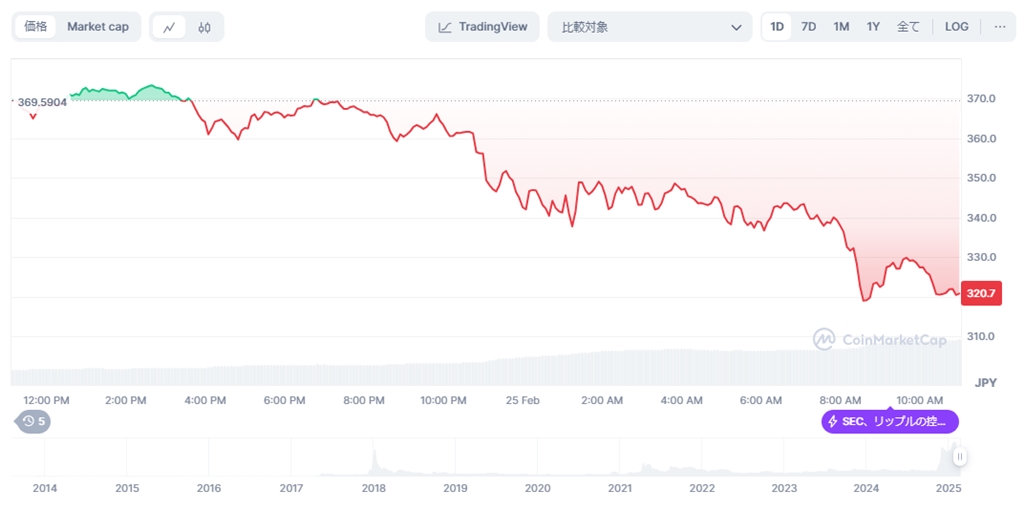This screenshot has height=511, width=1024.
Task: Switch chart range to 1M
Action: click(x=841, y=27)
